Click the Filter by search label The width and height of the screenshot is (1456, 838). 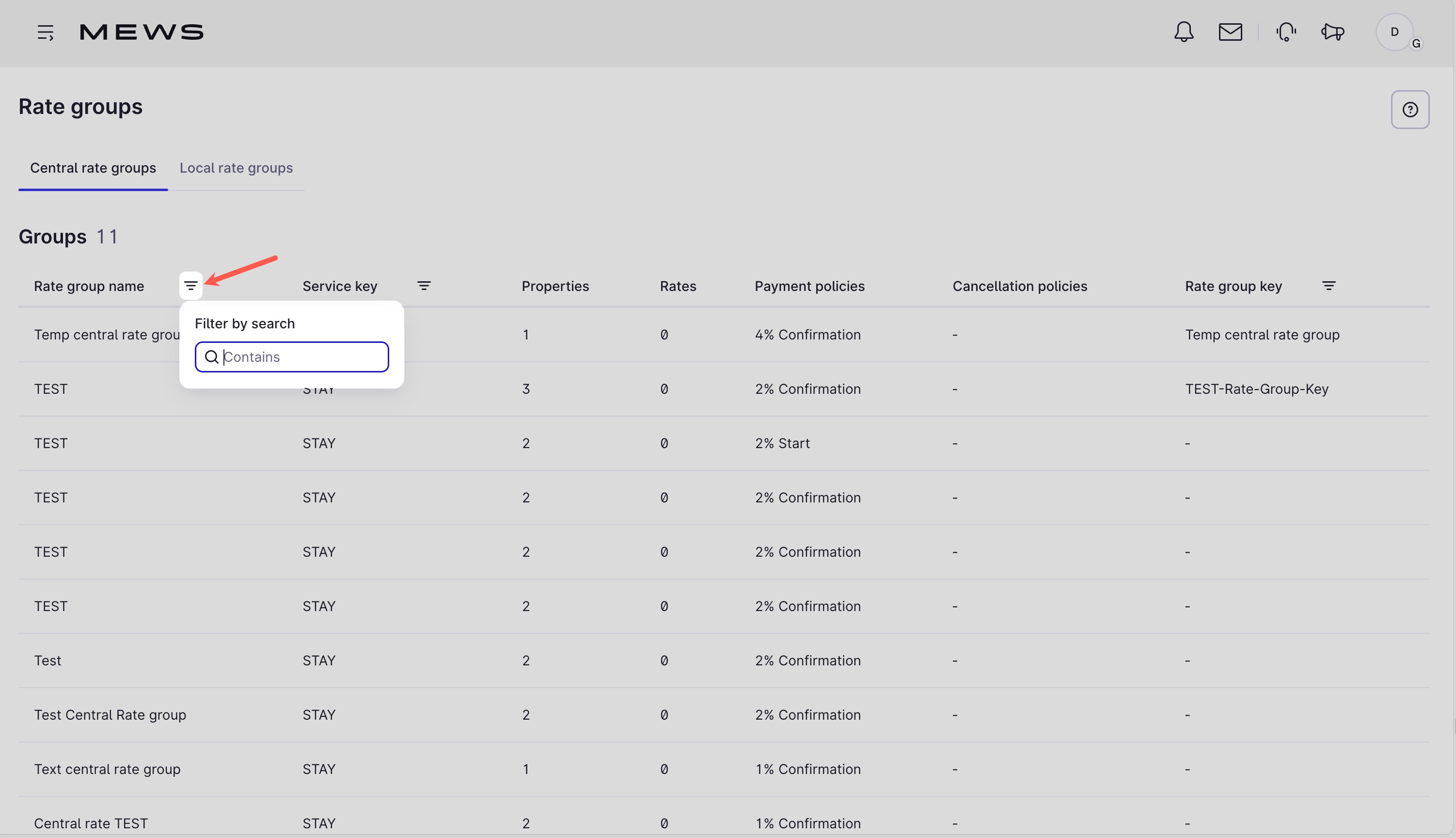(245, 323)
